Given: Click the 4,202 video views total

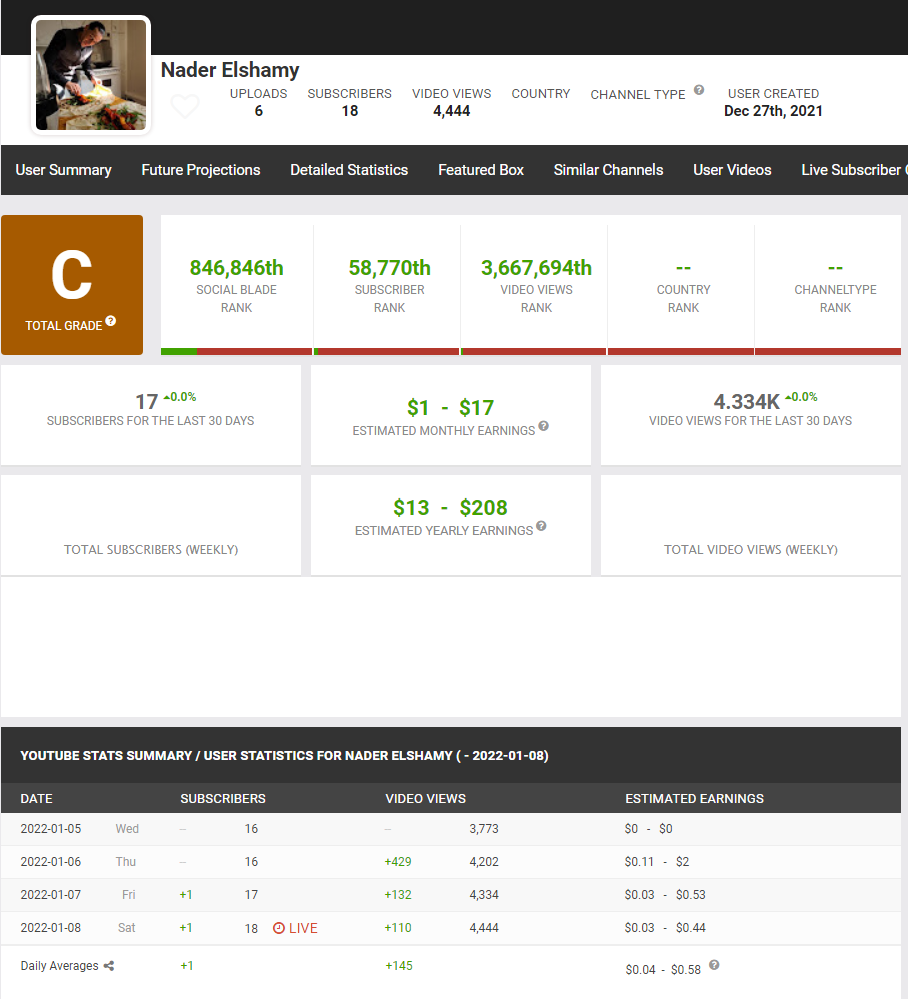Looking at the screenshot, I should point(484,861).
